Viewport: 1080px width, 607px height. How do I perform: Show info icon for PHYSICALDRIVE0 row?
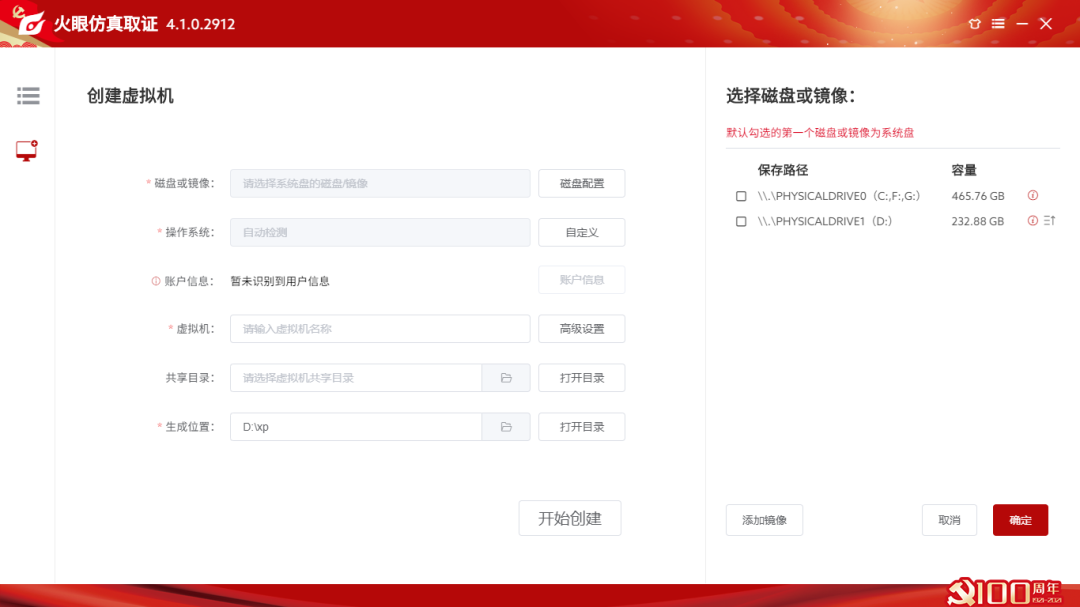point(1032,196)
